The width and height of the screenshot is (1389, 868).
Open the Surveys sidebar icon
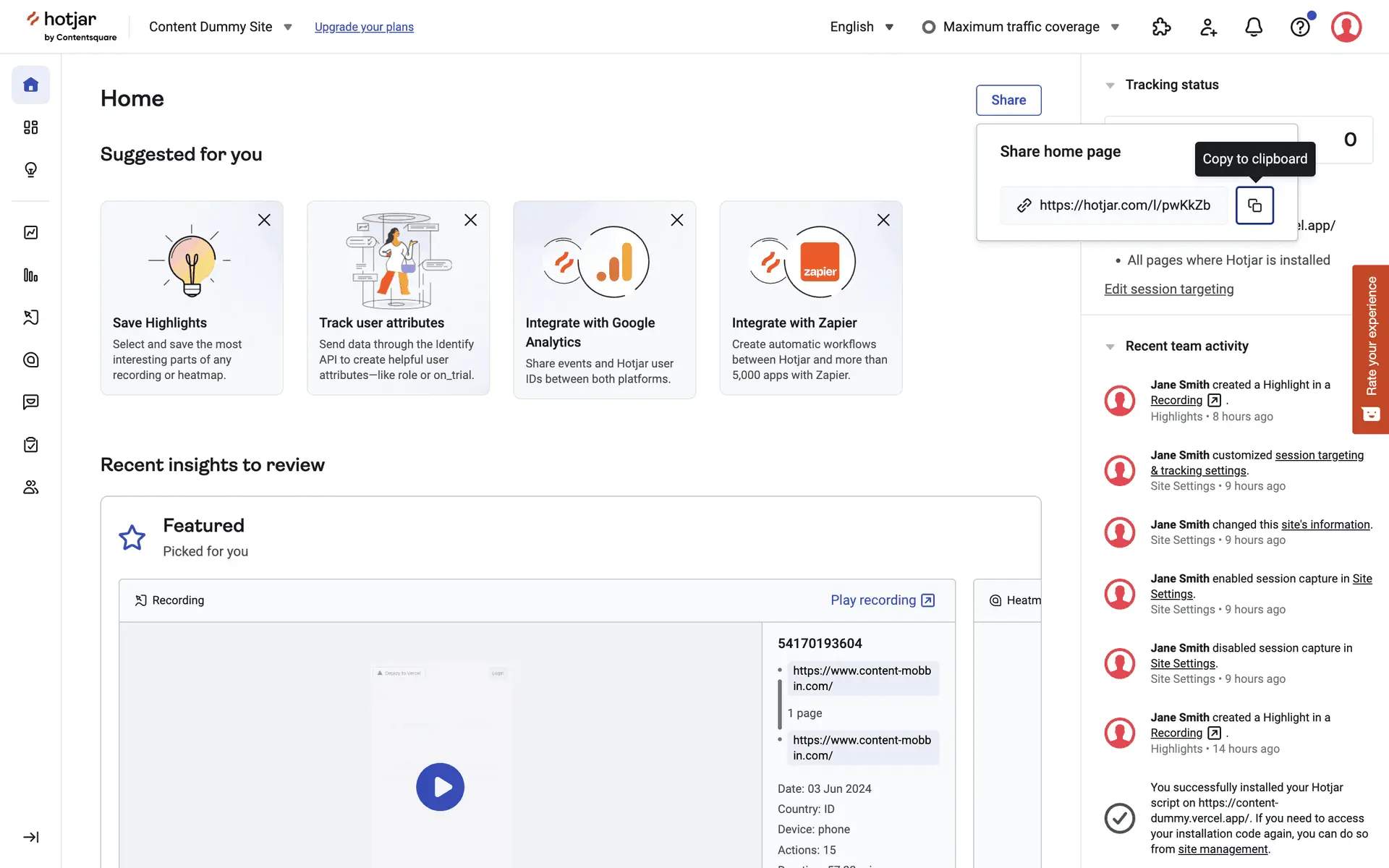[30, 445]
